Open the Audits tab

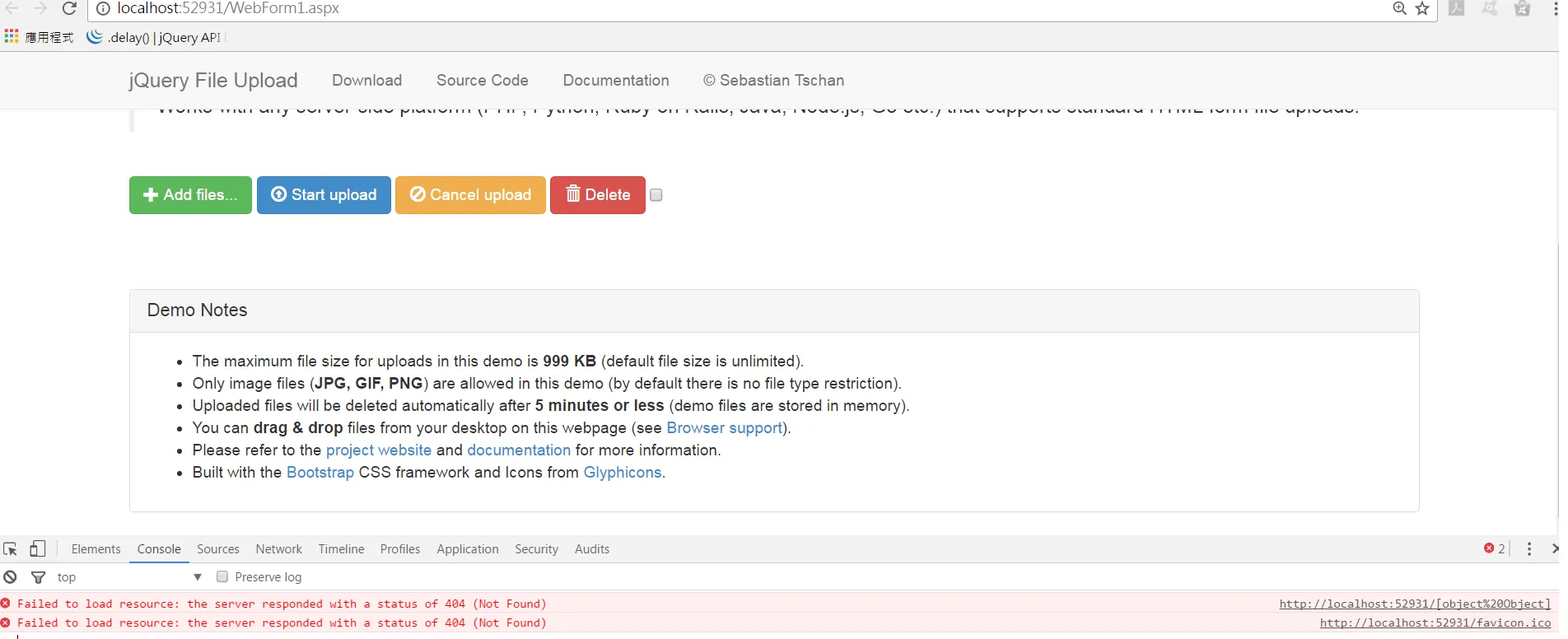tap(592, 549)
